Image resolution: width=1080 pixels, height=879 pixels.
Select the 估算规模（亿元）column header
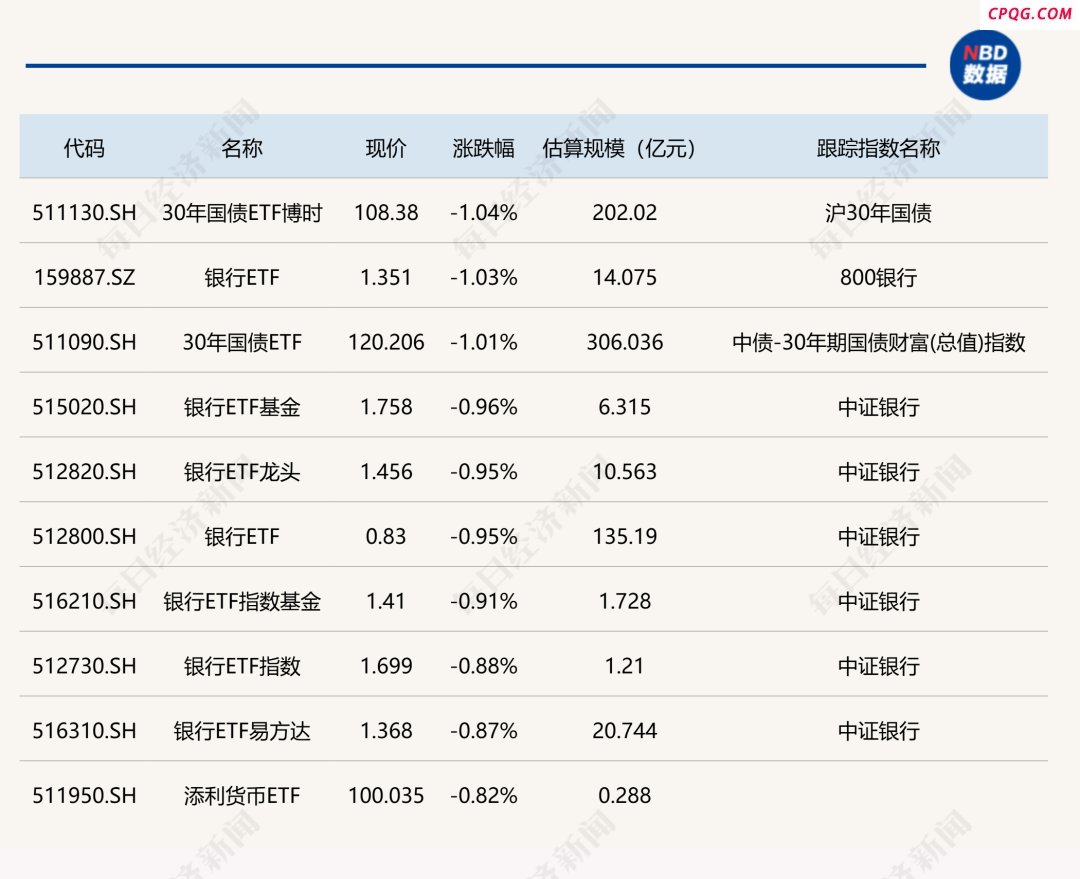[619, 148]
